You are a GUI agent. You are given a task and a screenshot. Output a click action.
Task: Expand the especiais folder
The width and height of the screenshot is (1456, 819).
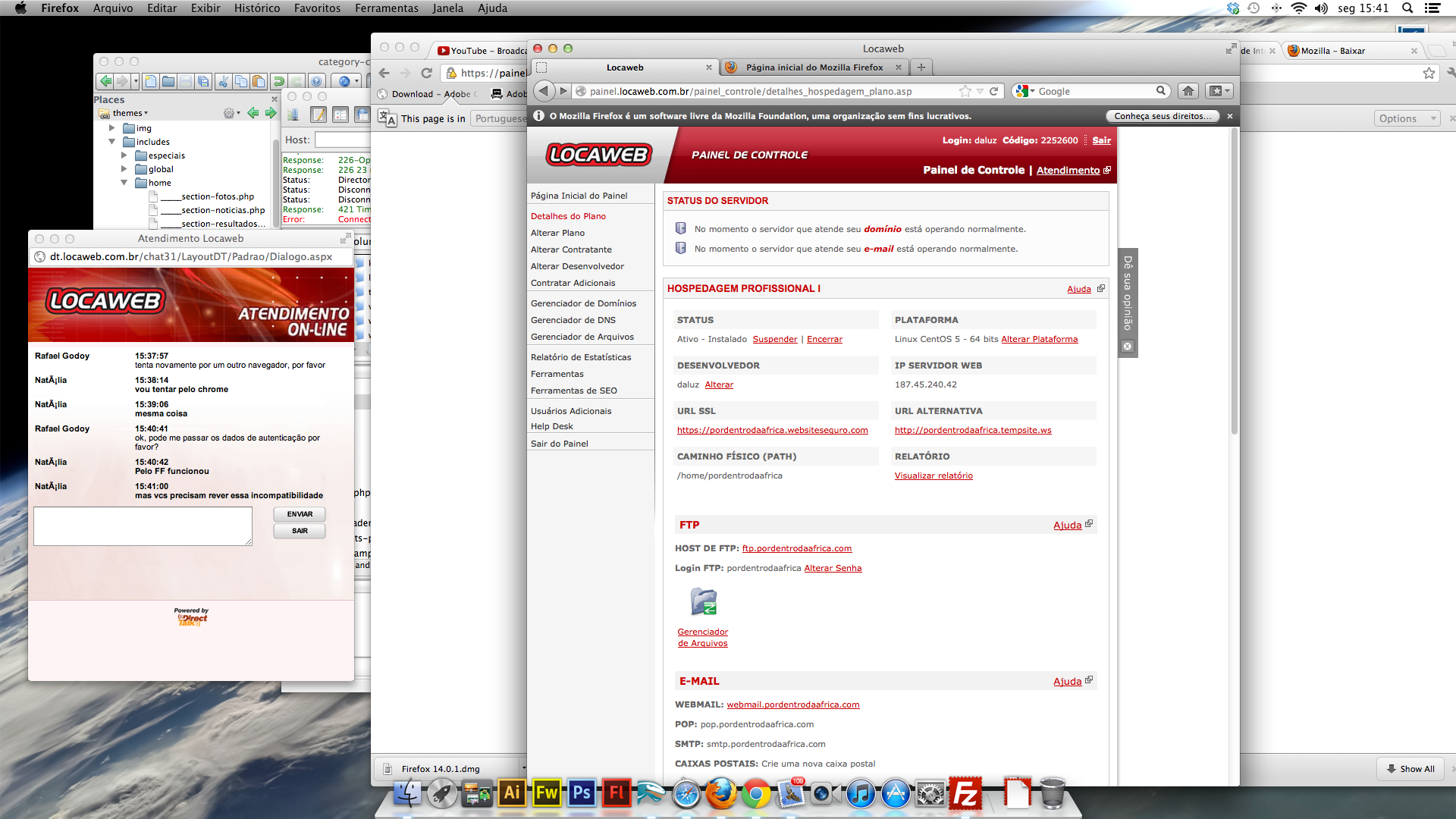[x=124, y=155]
